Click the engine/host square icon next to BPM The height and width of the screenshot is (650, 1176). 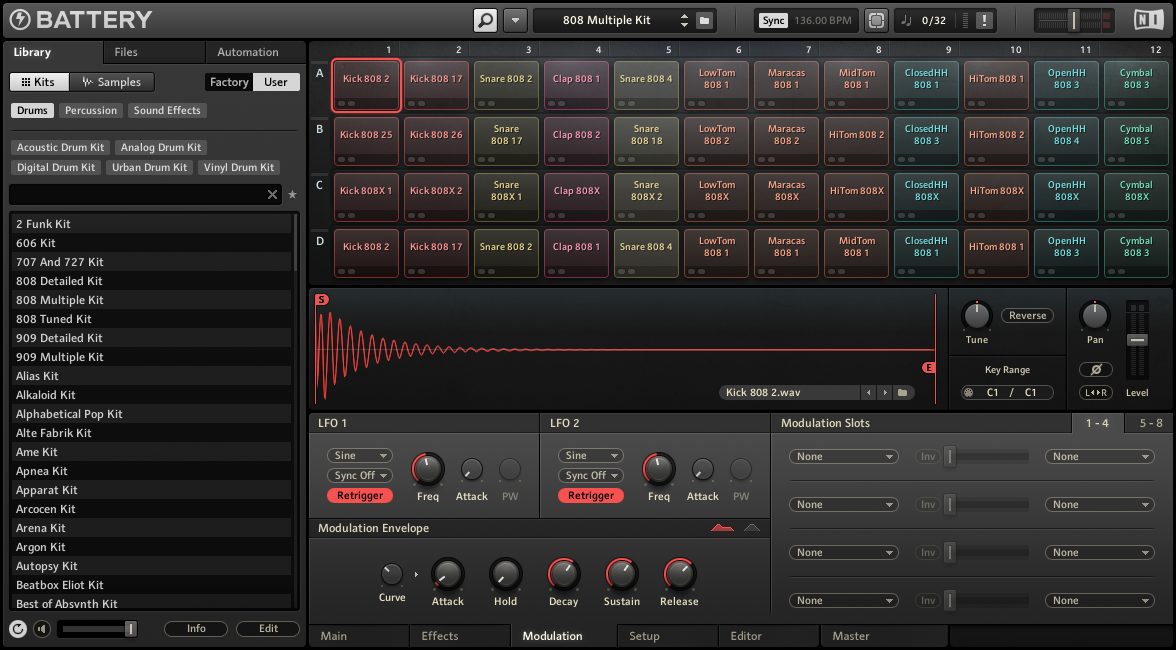(876, 20)
